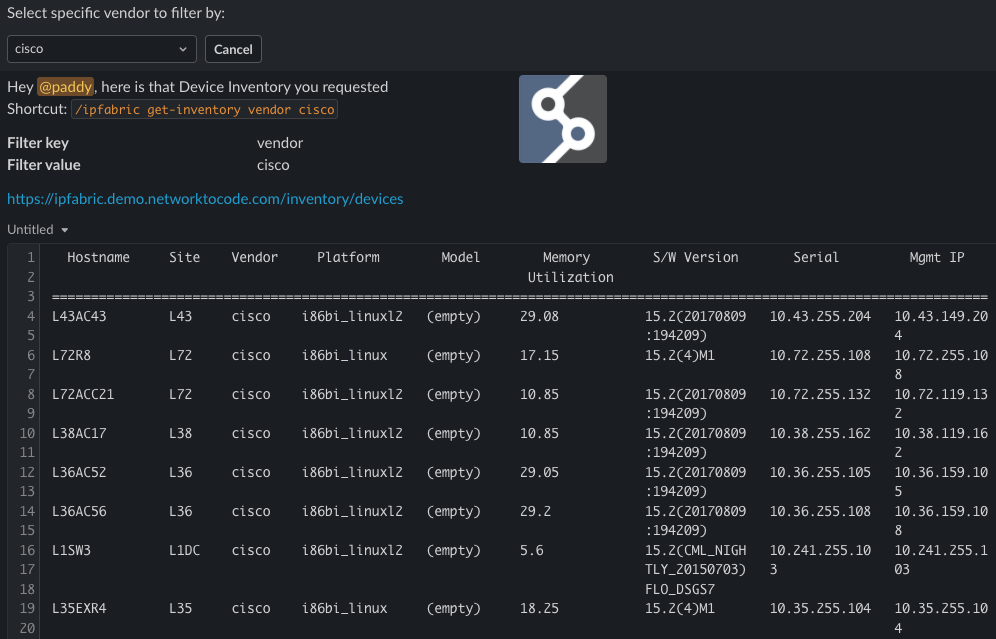Click the @paddy mention
Viewport: 996px width, 639px height.
click(65, 86)
